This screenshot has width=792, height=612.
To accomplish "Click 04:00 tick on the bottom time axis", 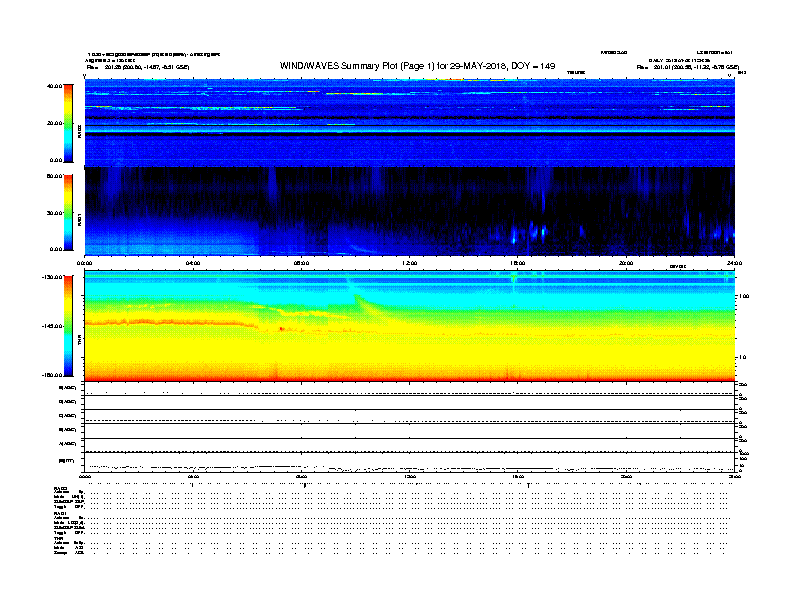I will pos(193,477).
